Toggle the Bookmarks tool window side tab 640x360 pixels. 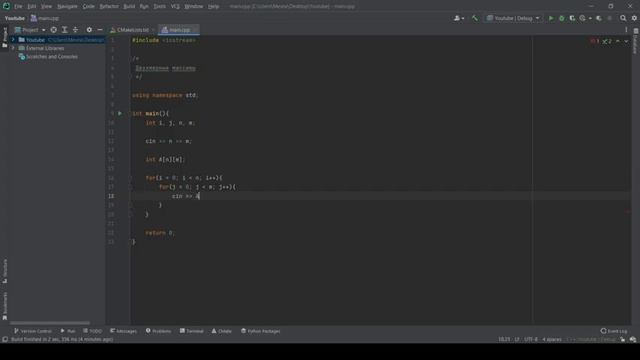point(5,306)
